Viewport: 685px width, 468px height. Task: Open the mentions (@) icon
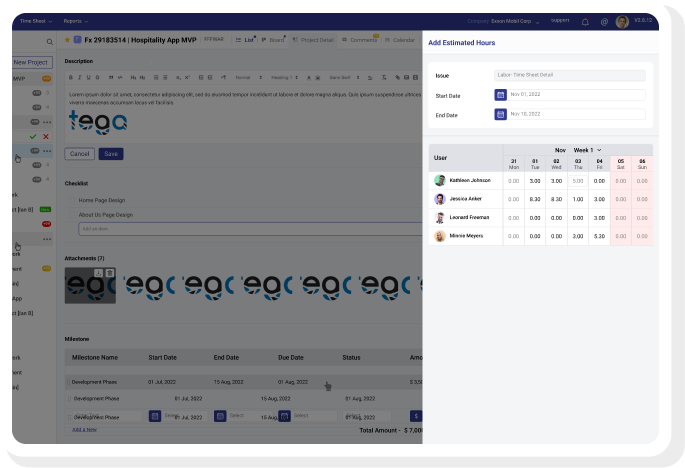(x=604, y=22)
